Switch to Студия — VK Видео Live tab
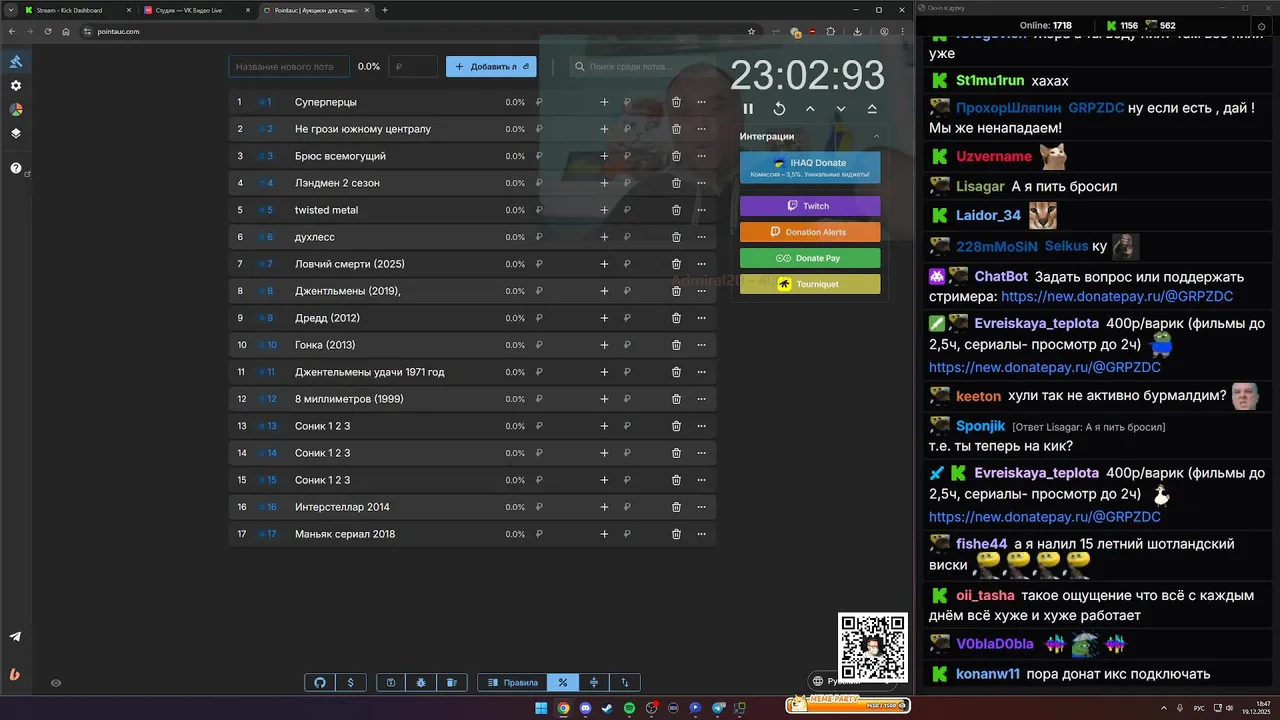The height and width of the screenshot is (720, 1280). (x=196, y=10)
